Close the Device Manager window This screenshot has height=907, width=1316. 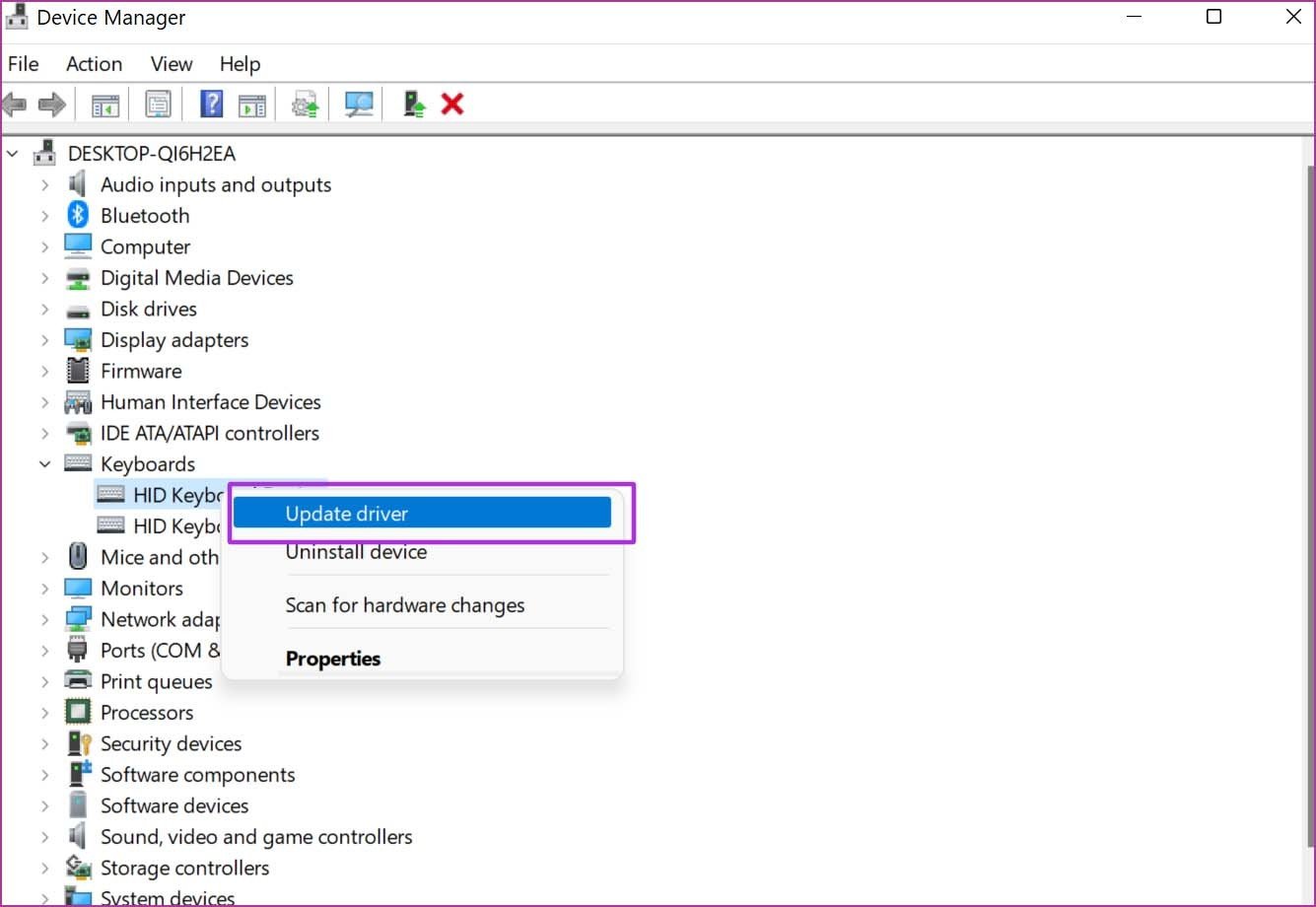[x=1293, y=17]
